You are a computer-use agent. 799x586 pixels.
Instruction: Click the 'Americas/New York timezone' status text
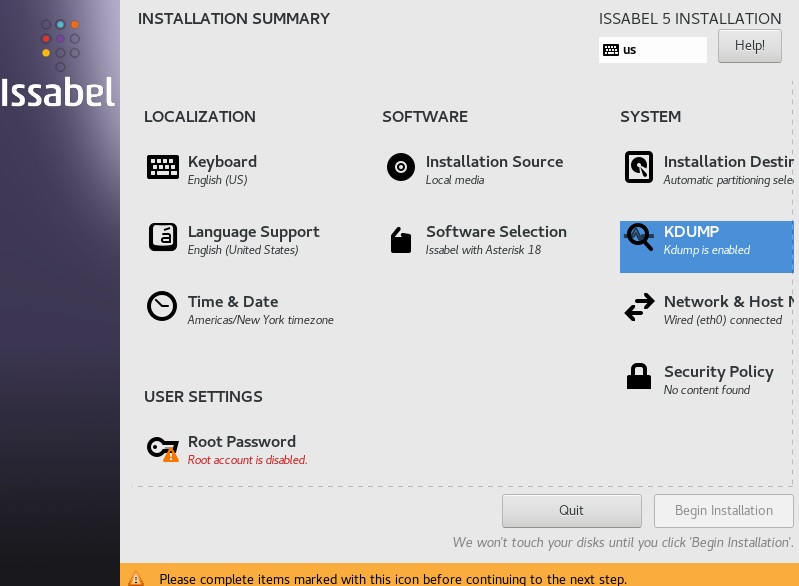click(x=260, y=320)
